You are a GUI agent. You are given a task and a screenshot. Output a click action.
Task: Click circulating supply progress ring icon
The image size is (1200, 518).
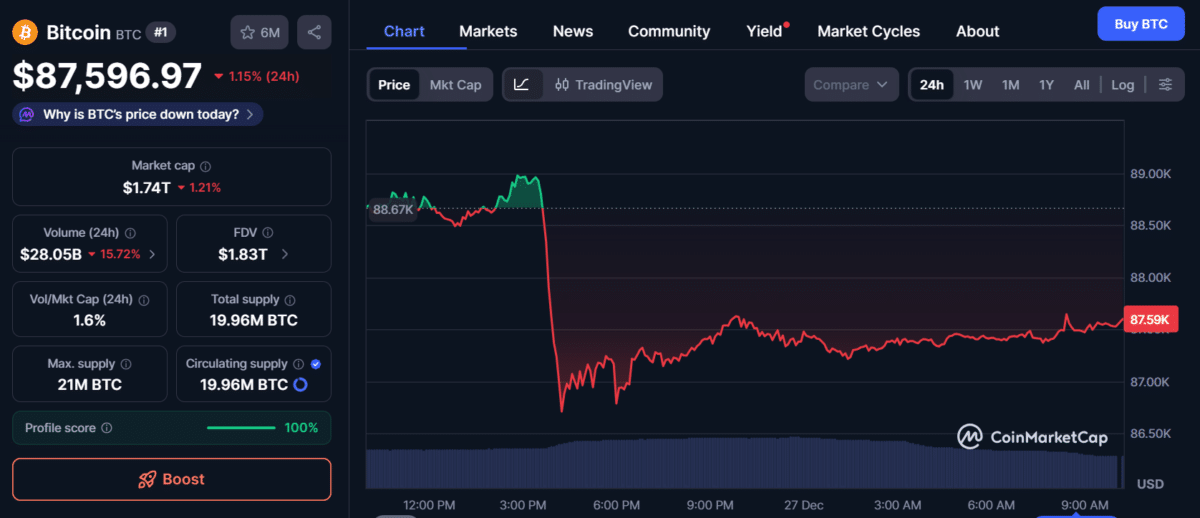[x=300, y=385]
